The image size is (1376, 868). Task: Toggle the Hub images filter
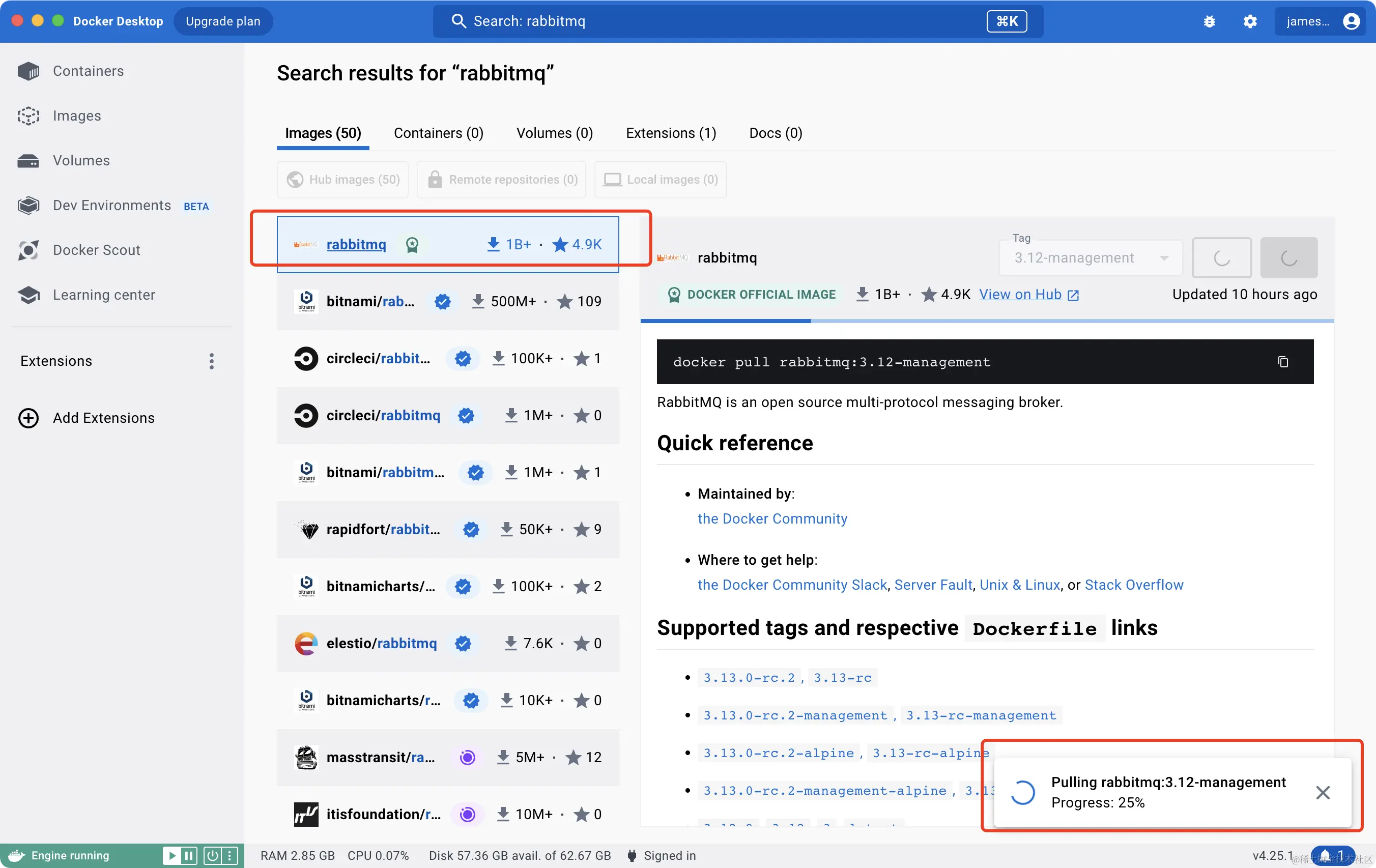click(343, 180)
